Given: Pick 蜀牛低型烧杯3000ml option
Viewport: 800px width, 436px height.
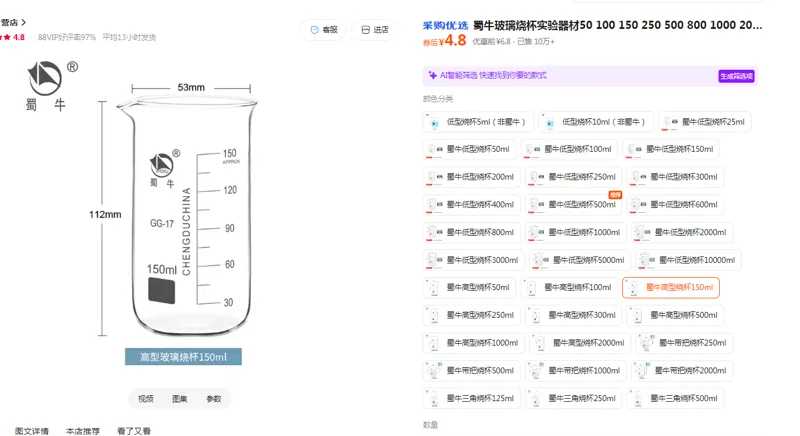Looking at the screenshot, I should coord(473,260).
